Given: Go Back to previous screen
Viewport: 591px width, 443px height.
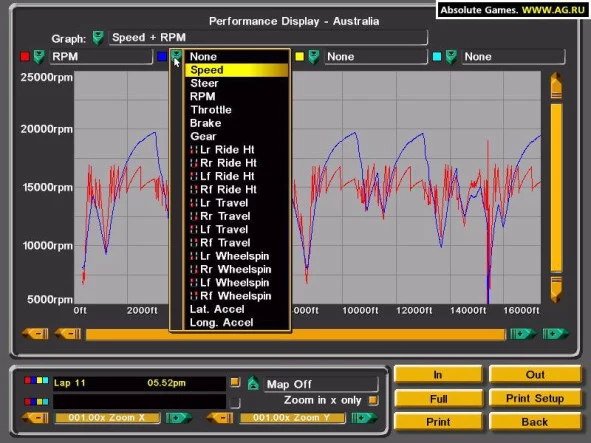Looking at the screenshot, I should pos(535,422).
